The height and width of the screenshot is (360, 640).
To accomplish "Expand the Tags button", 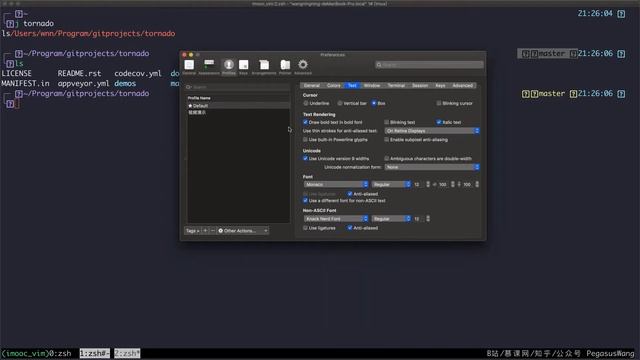I will [x=193, y=231].
